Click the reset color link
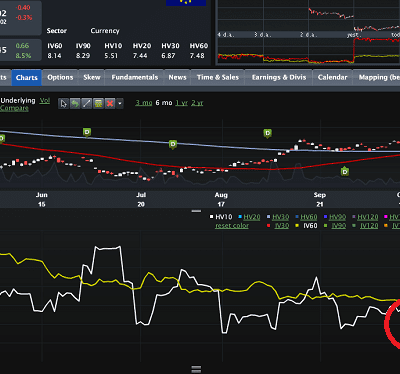The image size is (400, 374). [232, 226]
